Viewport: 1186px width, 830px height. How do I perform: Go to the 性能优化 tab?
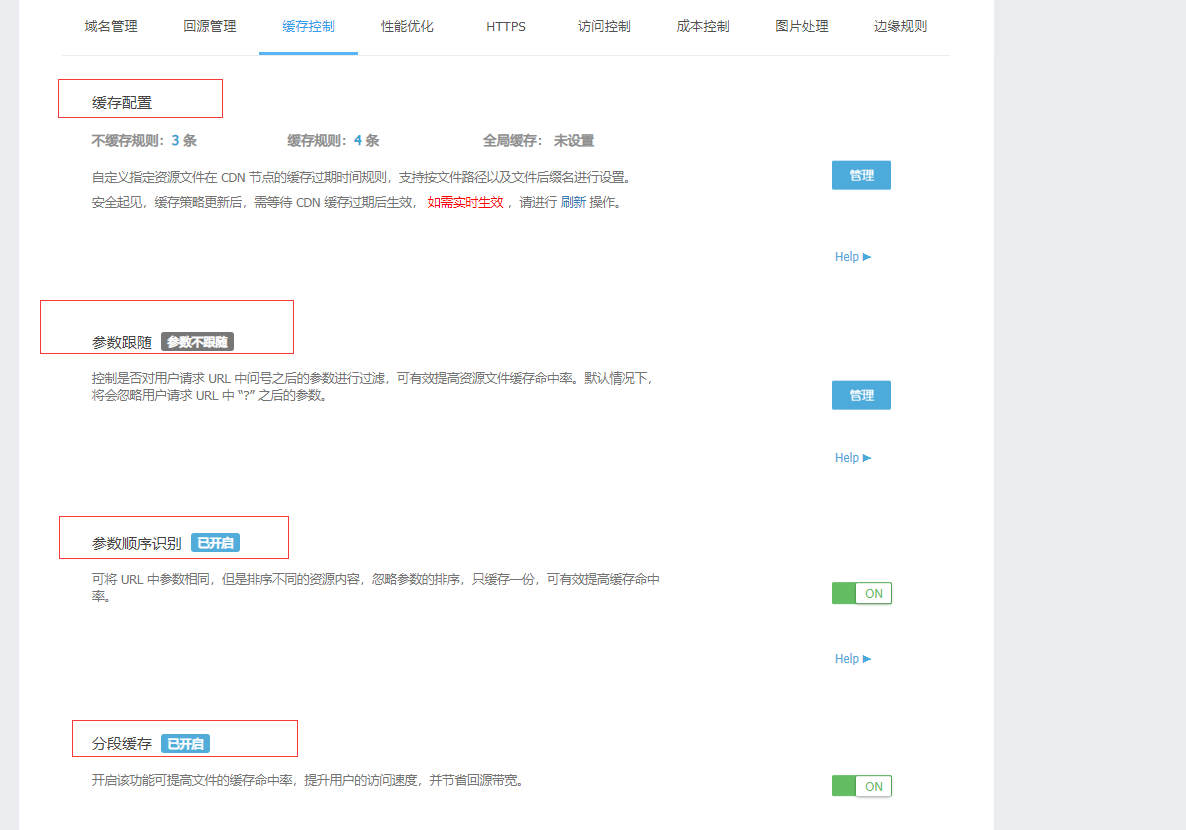pos(407,27)
